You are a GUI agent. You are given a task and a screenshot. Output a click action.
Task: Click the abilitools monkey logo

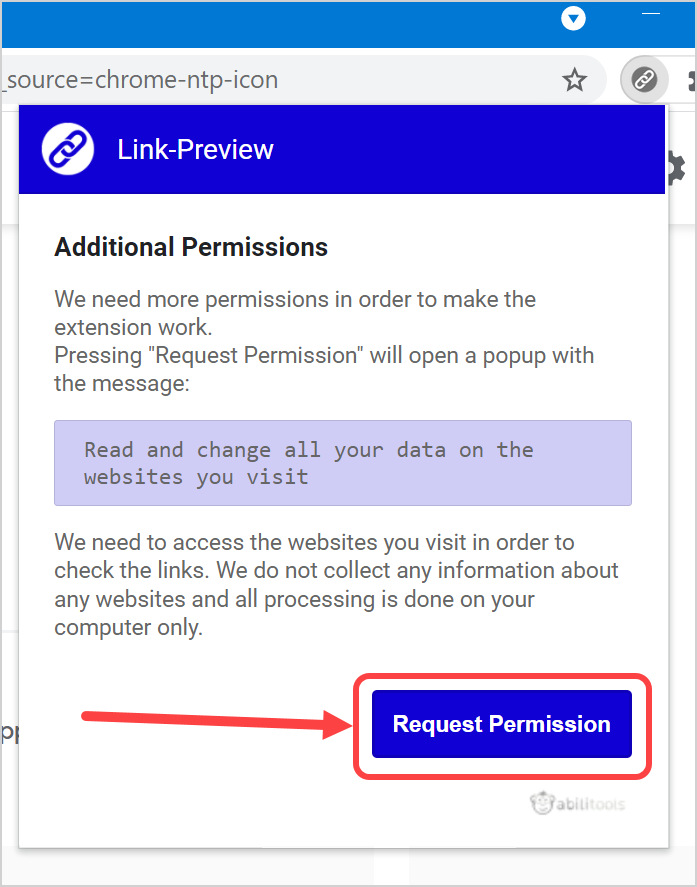(x=542, y=803)
